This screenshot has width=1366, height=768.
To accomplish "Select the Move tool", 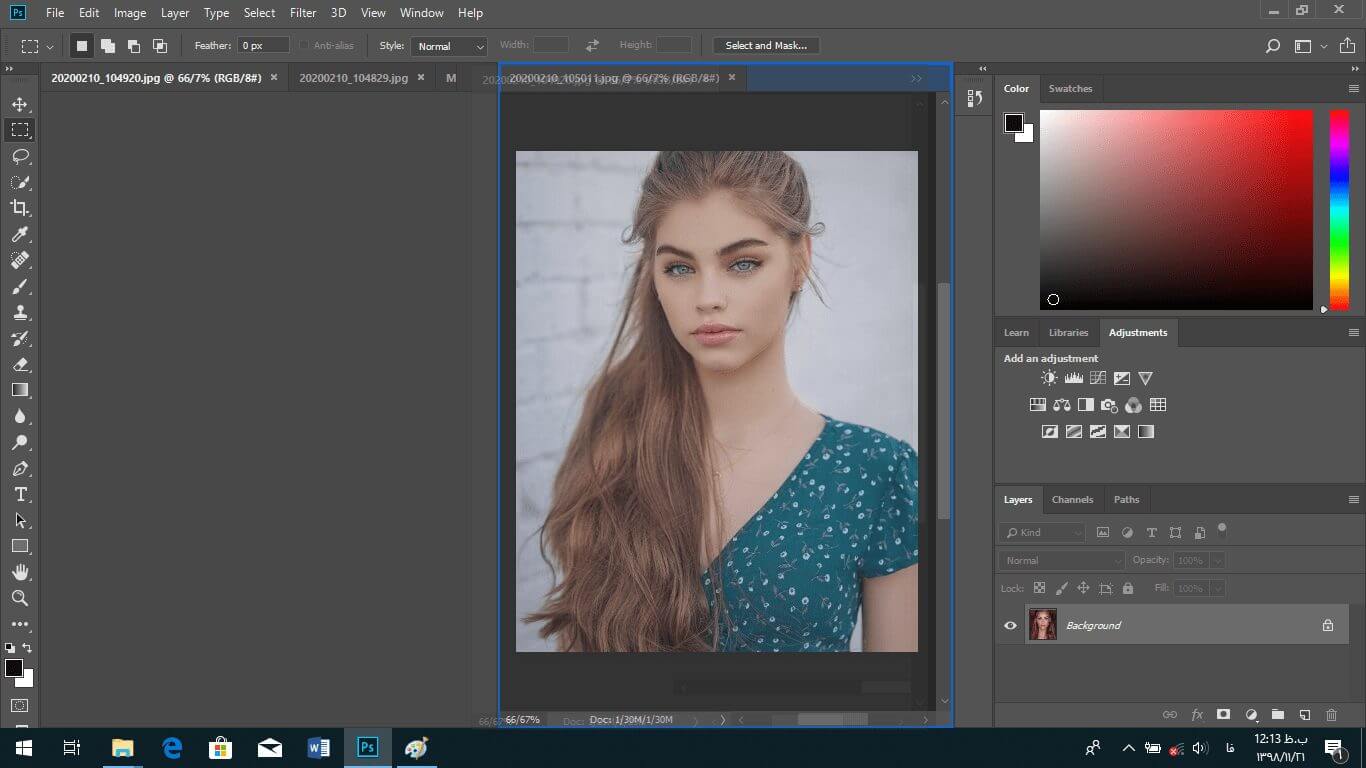I will [x=20, y=104].
